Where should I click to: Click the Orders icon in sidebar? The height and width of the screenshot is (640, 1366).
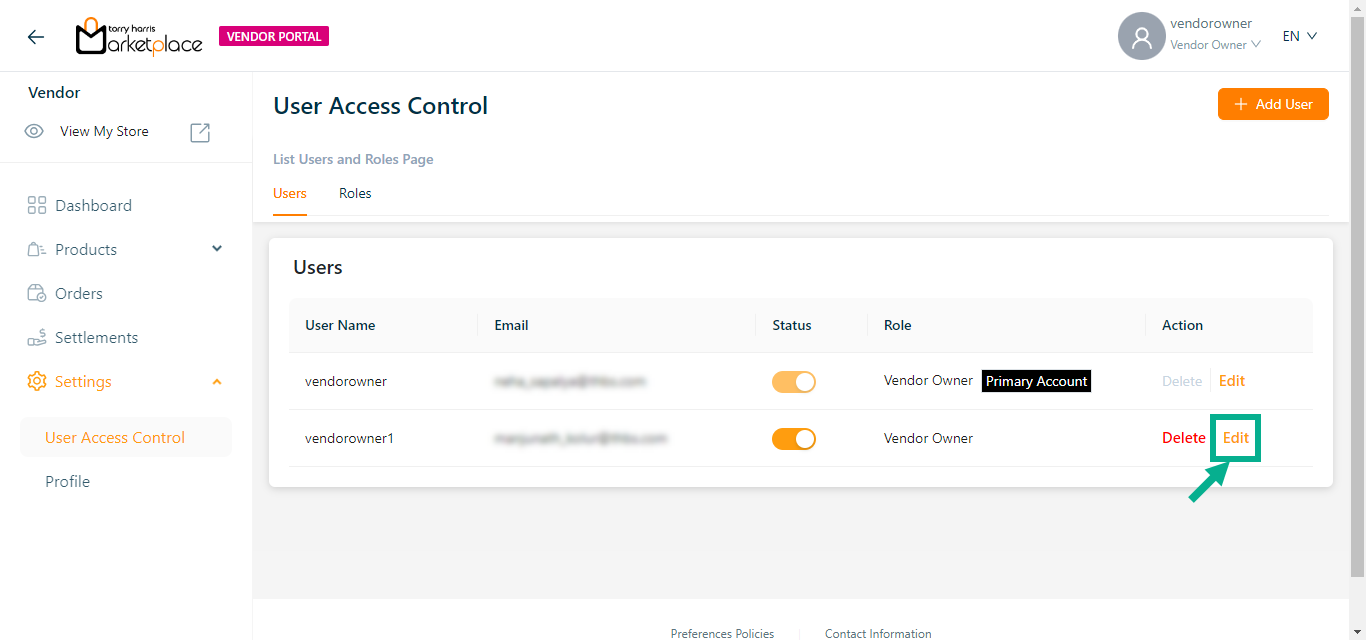coord(37,294)
